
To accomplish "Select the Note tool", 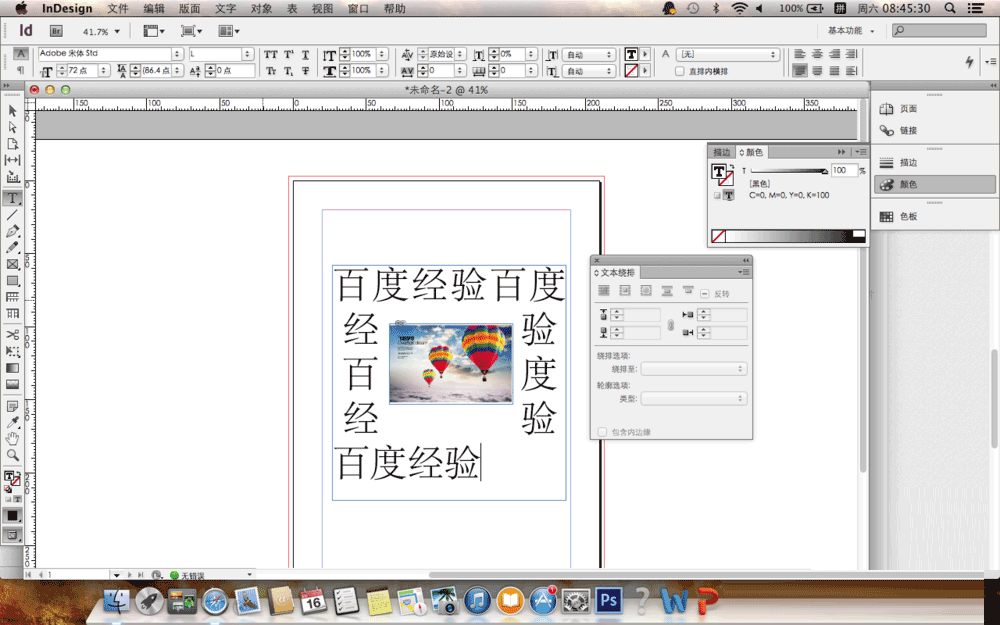I will 12,406.
